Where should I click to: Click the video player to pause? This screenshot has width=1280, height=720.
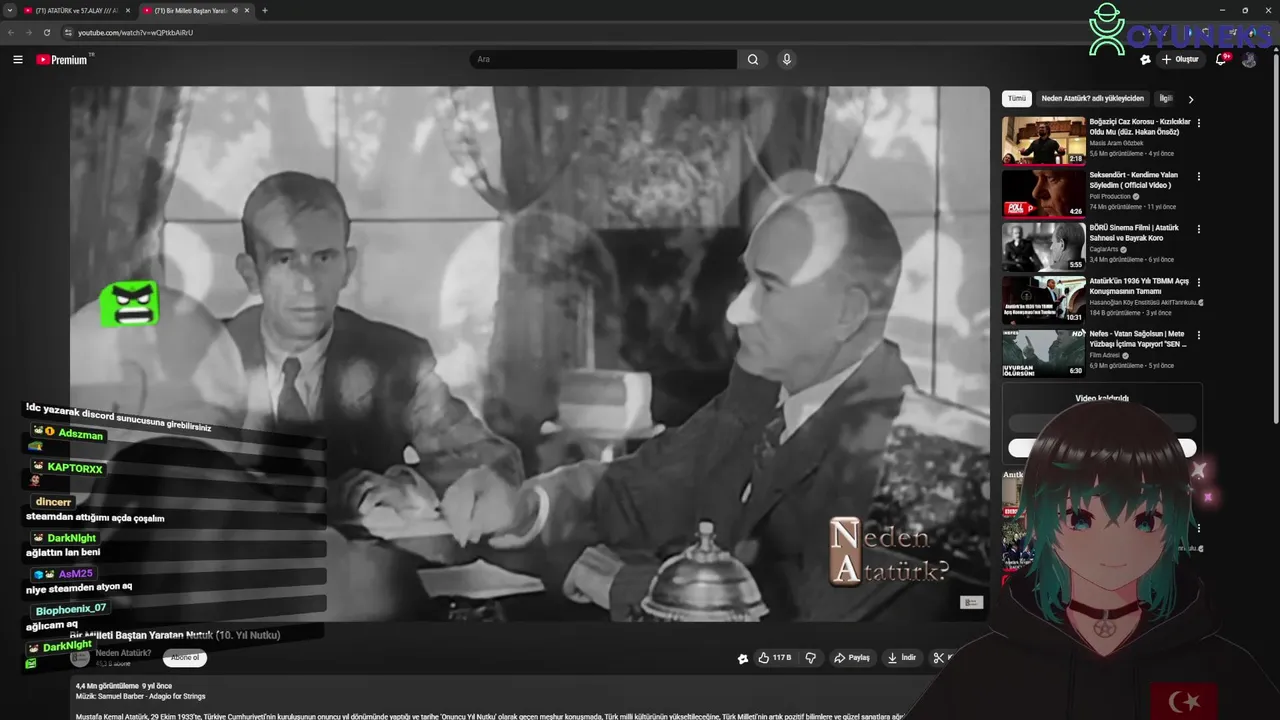tap(529, 354)
